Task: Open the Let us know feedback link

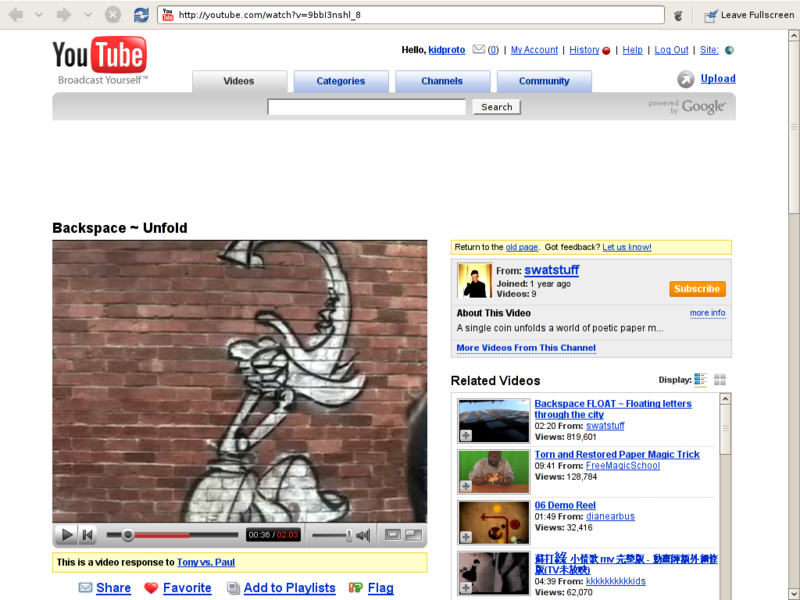Action: pos(627,247)
